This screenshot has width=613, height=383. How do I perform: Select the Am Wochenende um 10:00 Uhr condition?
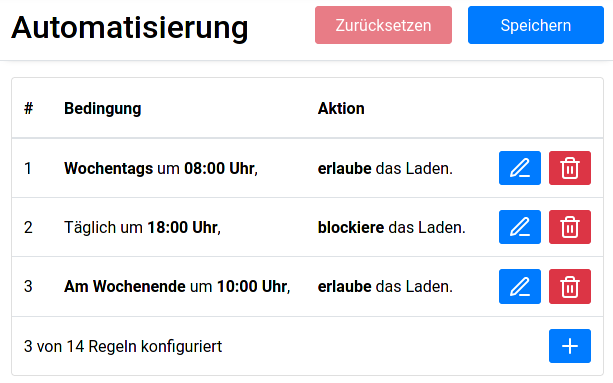coord(177,286)
